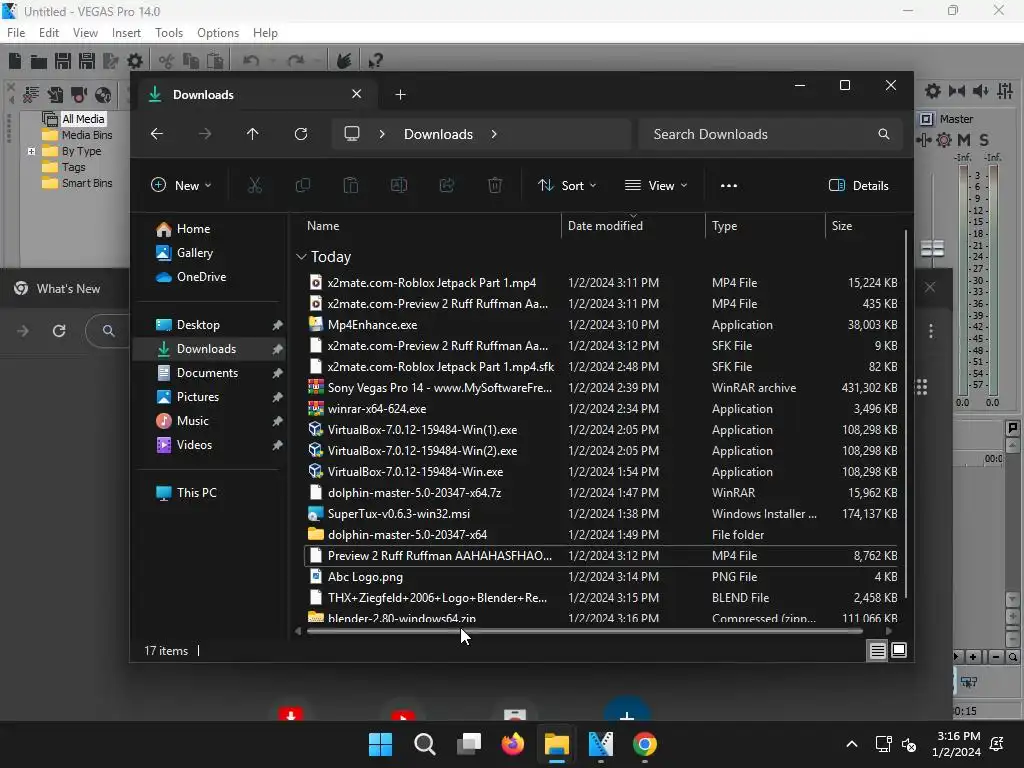Open VEGAS File menu
The height and width of the screenshot is (768, 1024).
(16, 33)
